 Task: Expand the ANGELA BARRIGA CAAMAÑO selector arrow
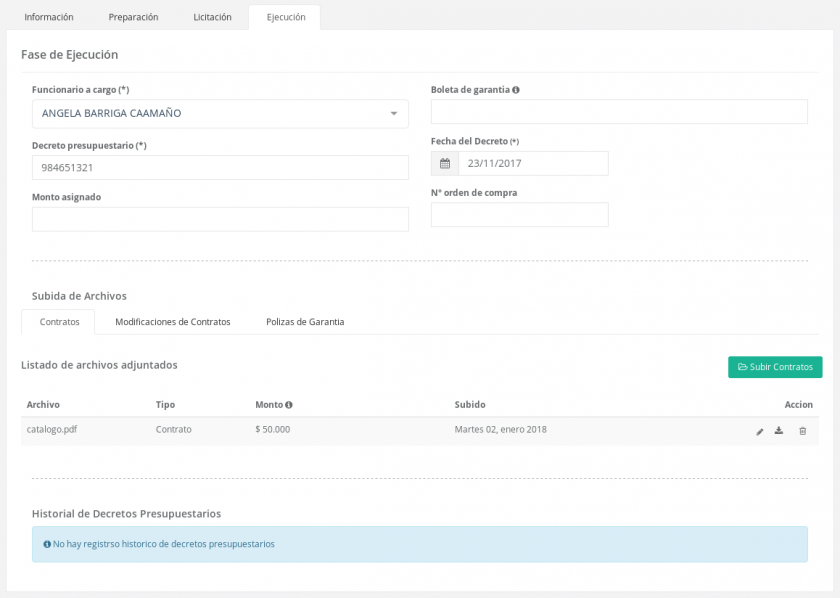pyautogui.click(x=394, y=113)
